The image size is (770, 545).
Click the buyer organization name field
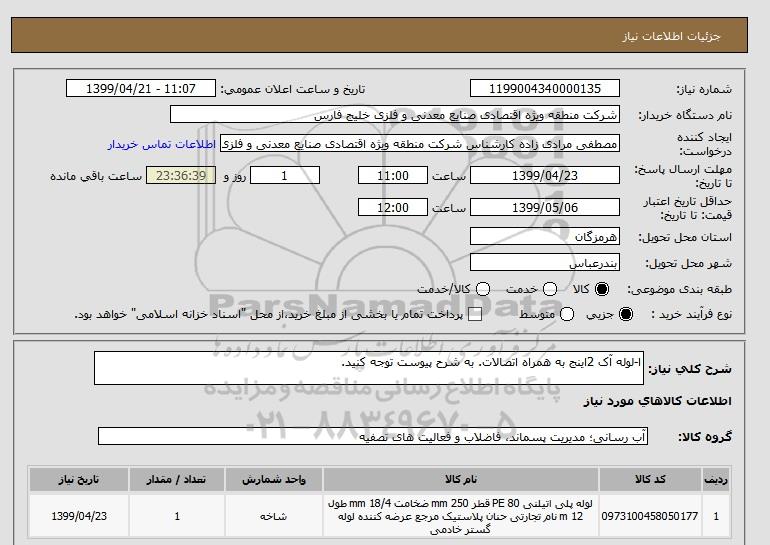pos(395,114)
